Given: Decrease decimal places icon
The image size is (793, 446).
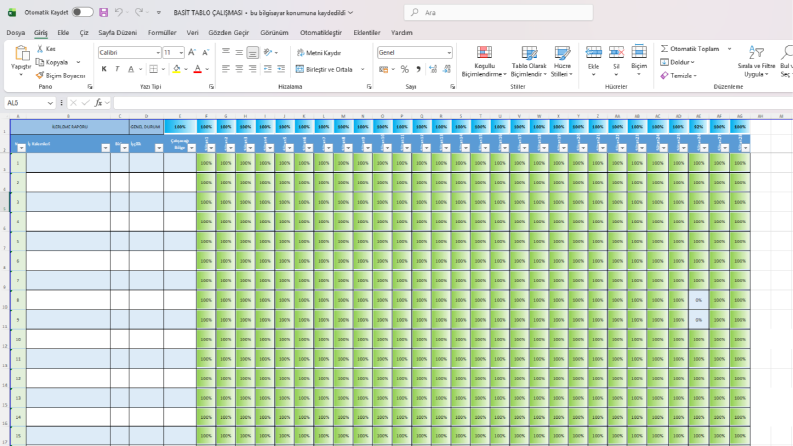Looking at the screenshot, I should point(447,69).
